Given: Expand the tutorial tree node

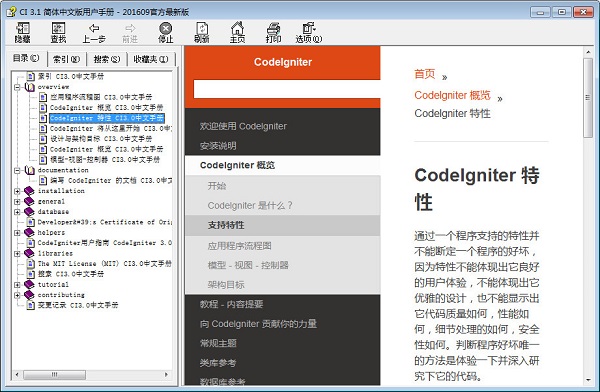Looking at the screenshot, I should click(x=17, y=285).
